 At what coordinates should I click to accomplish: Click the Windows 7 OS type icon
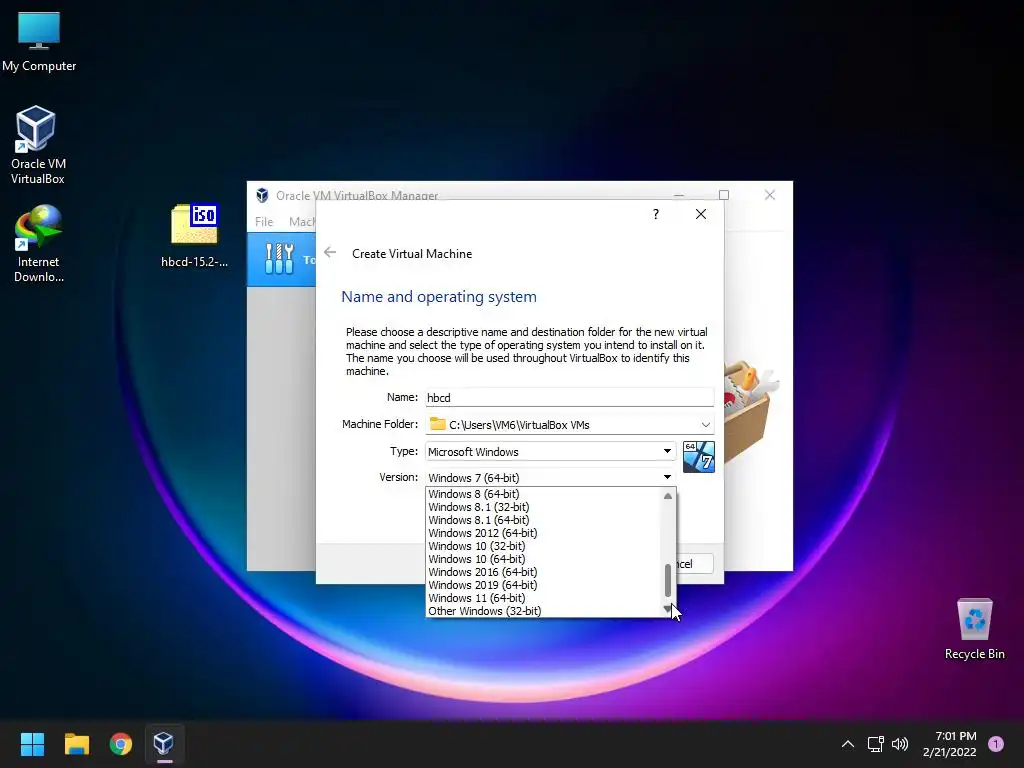[x=699, y=456]
